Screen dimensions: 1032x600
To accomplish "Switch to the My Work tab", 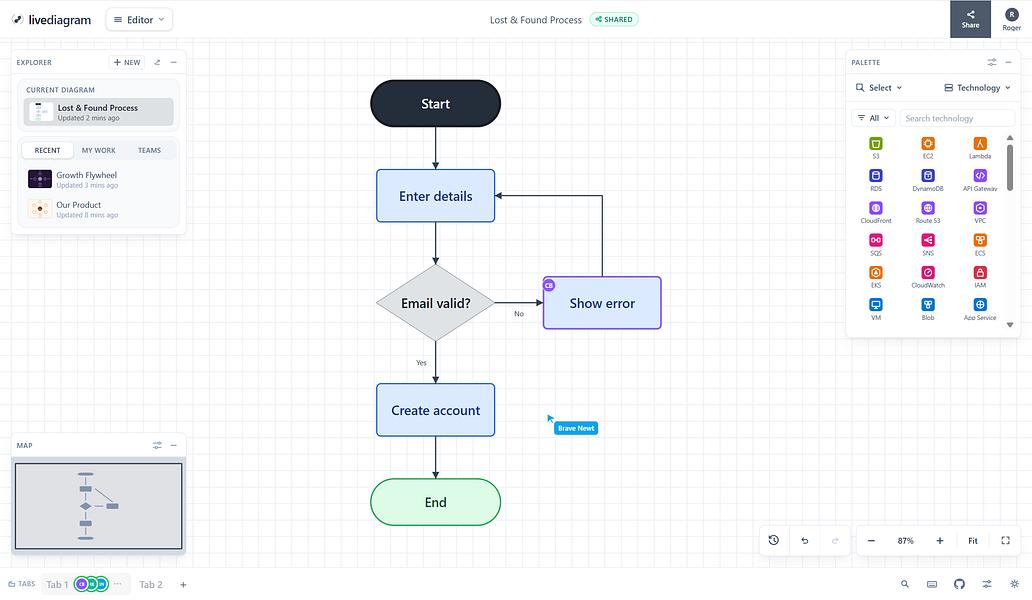I will (x=99, y=150).
